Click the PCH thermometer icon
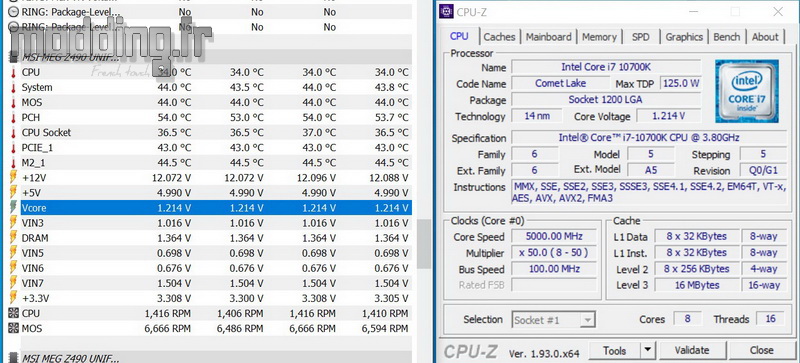The height and width of the screenshot is (363, 800). 13,117
